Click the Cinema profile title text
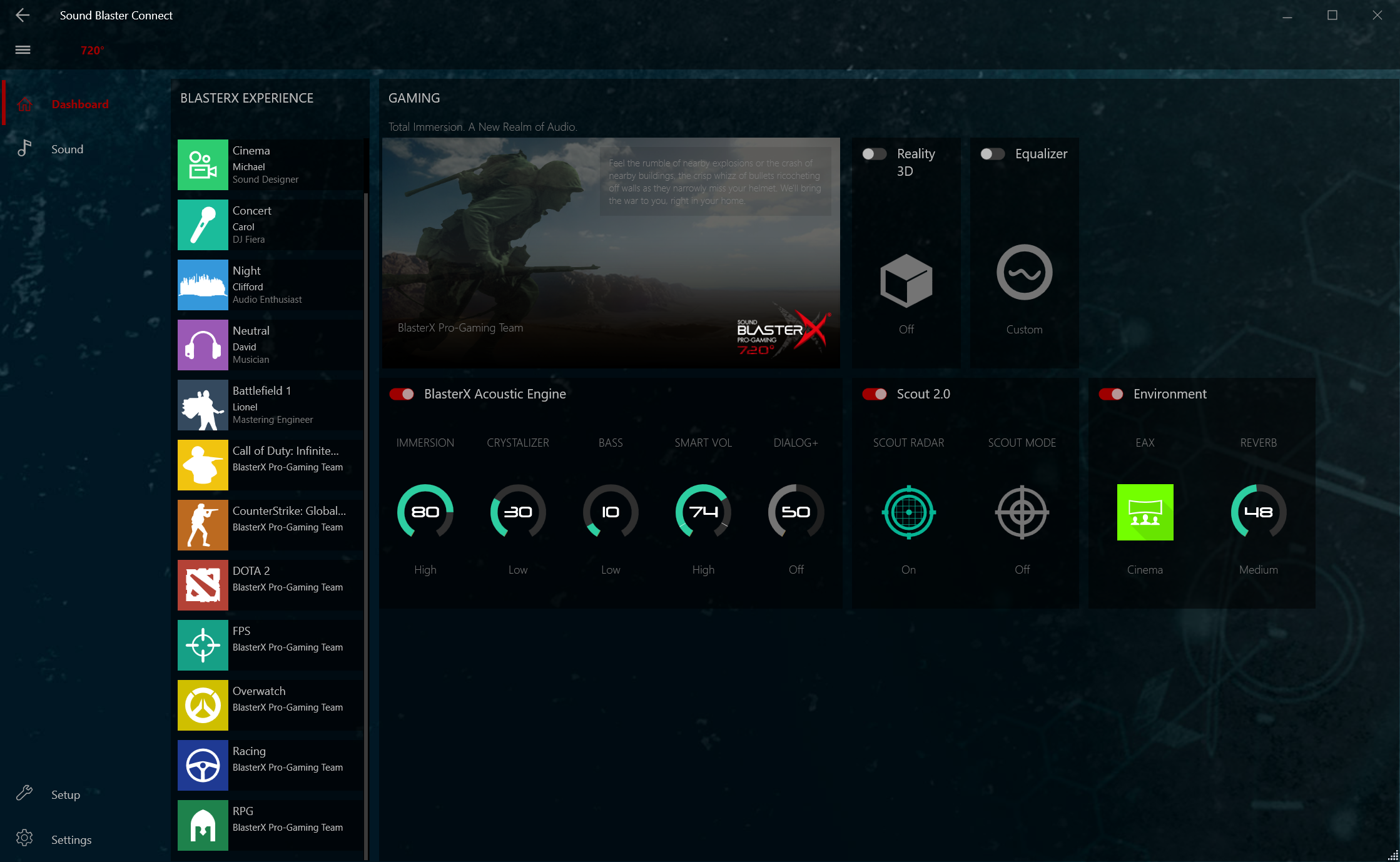 (x=251, y=151)
